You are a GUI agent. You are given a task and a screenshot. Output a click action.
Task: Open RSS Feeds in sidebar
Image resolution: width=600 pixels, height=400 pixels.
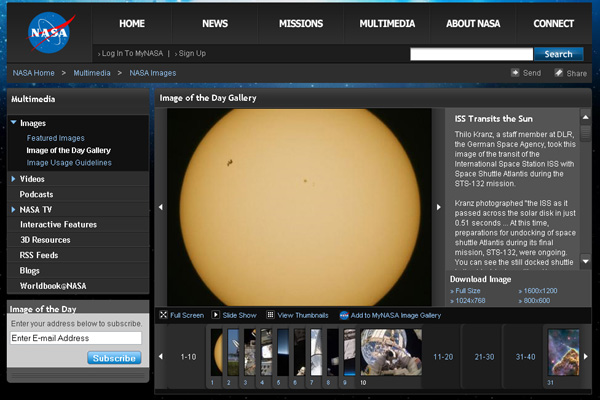39,255
